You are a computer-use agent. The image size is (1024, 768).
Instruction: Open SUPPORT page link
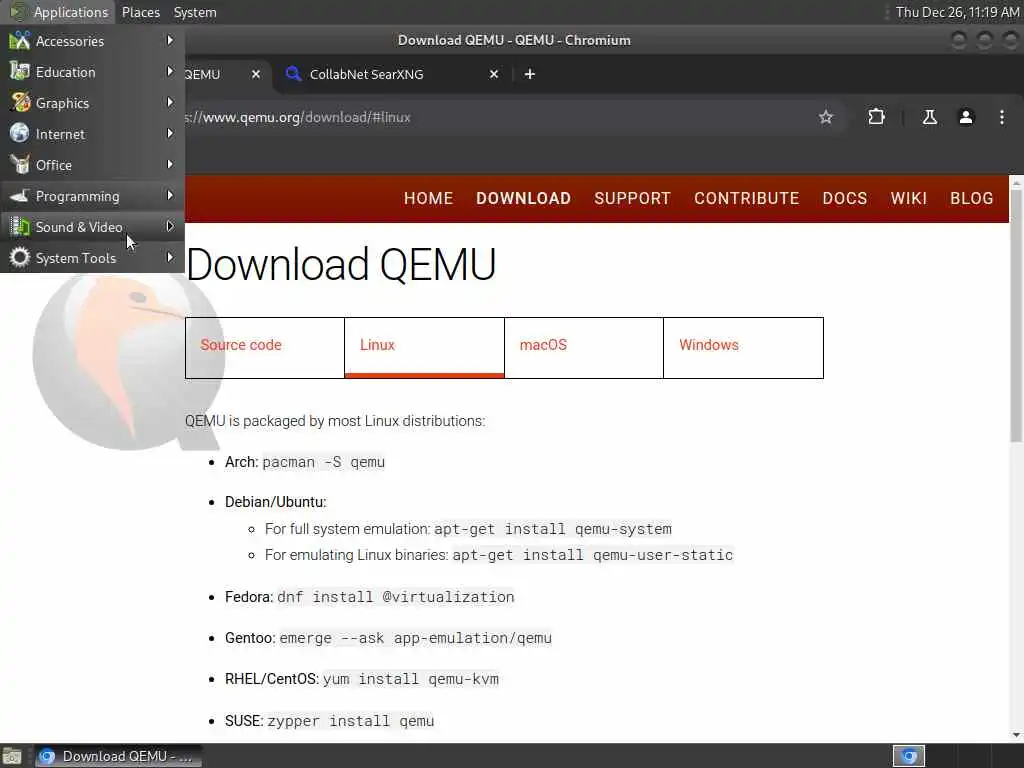(x=632, y=199)
